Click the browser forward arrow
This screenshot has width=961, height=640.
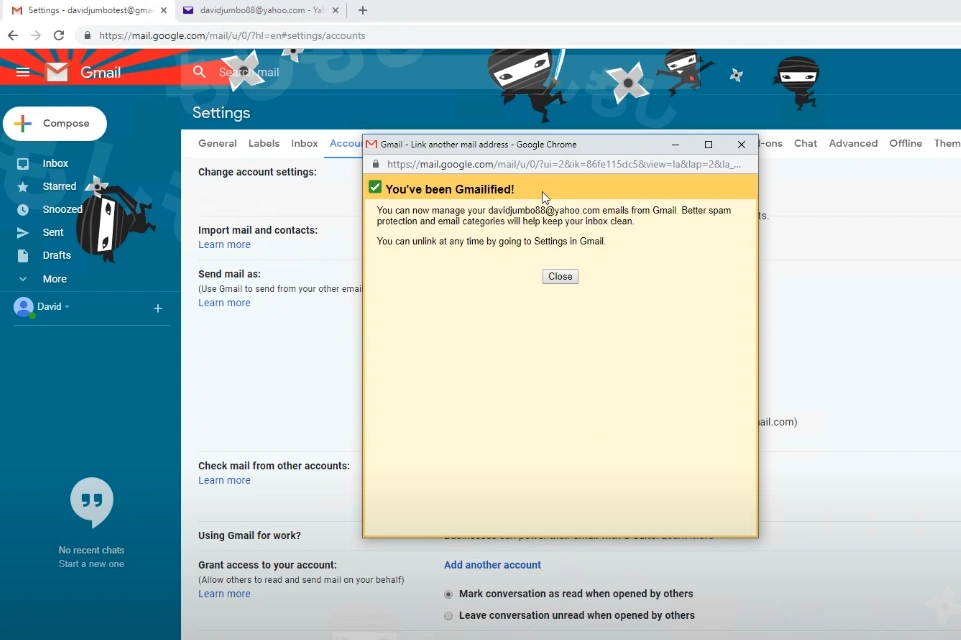36,36
